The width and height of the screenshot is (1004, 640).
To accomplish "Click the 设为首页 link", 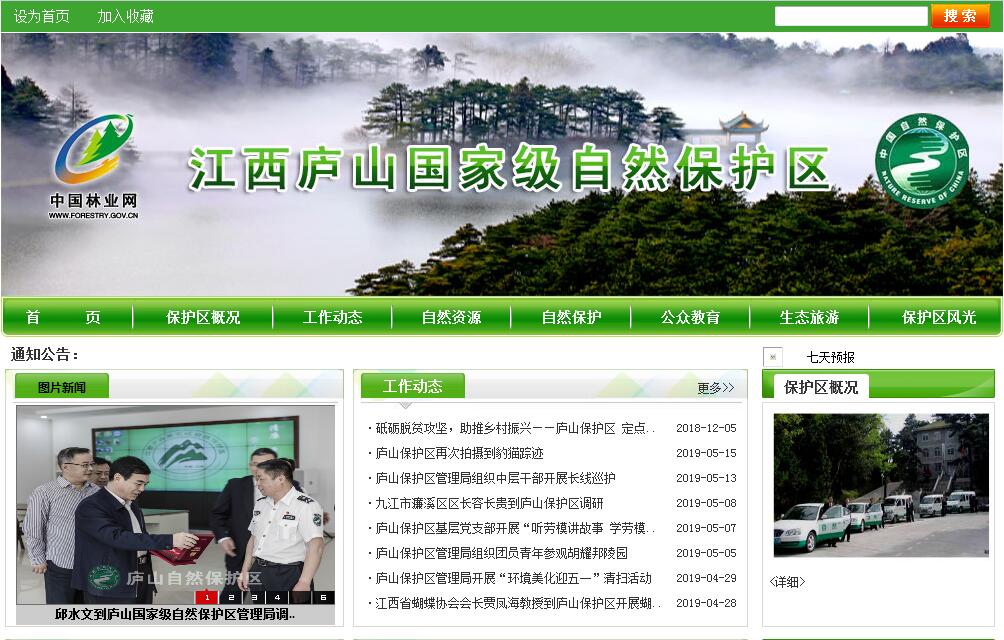I will (42, 16).
